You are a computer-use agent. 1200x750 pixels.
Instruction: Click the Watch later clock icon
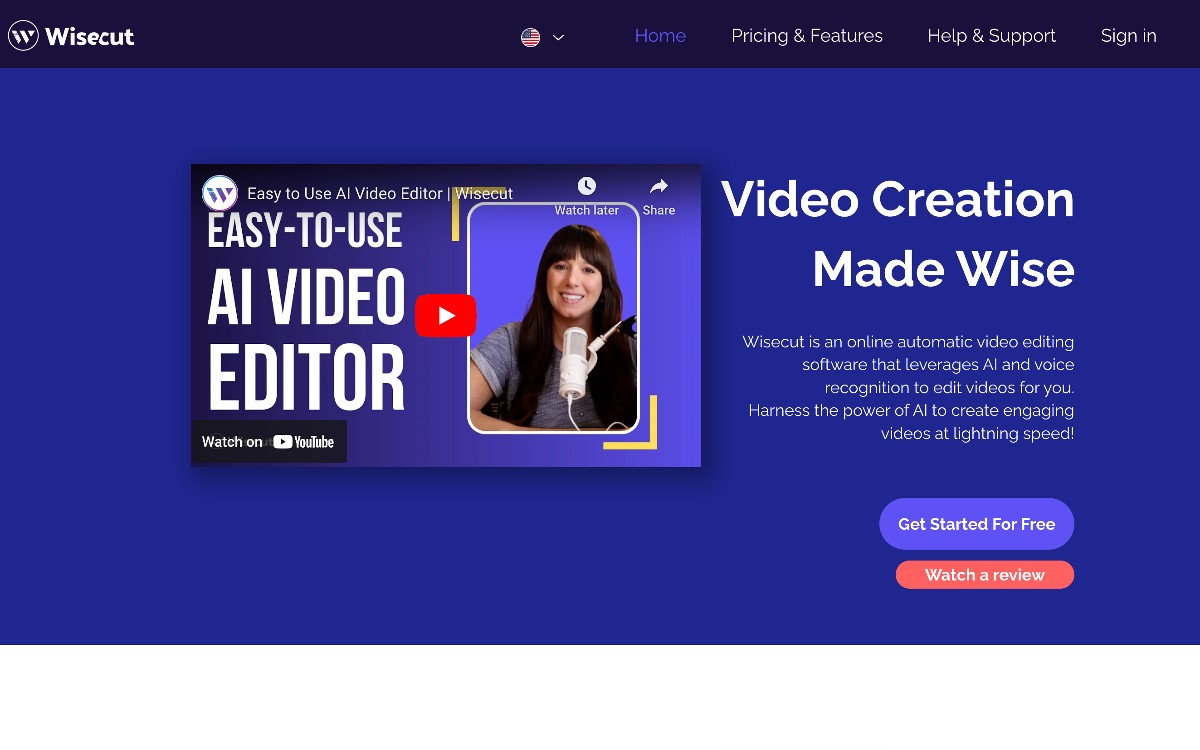tap(587, 187)
